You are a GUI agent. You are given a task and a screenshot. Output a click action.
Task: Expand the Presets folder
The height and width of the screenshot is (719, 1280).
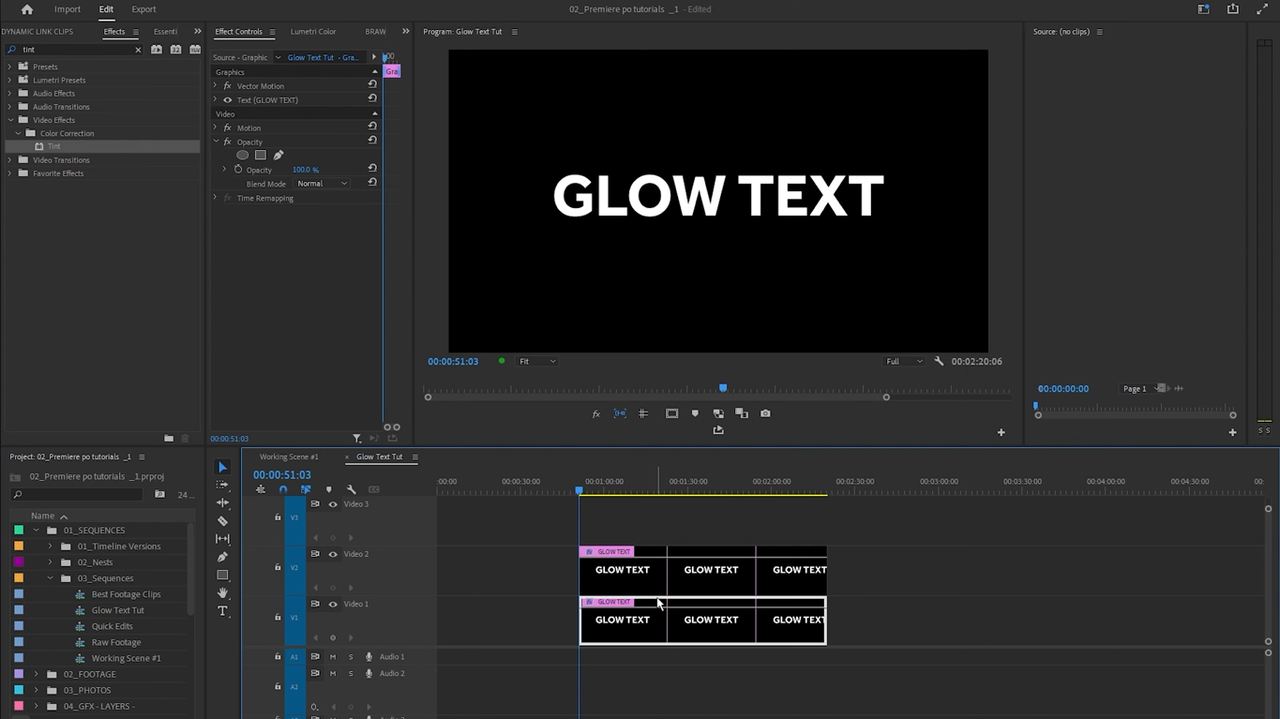coord(10,67)
